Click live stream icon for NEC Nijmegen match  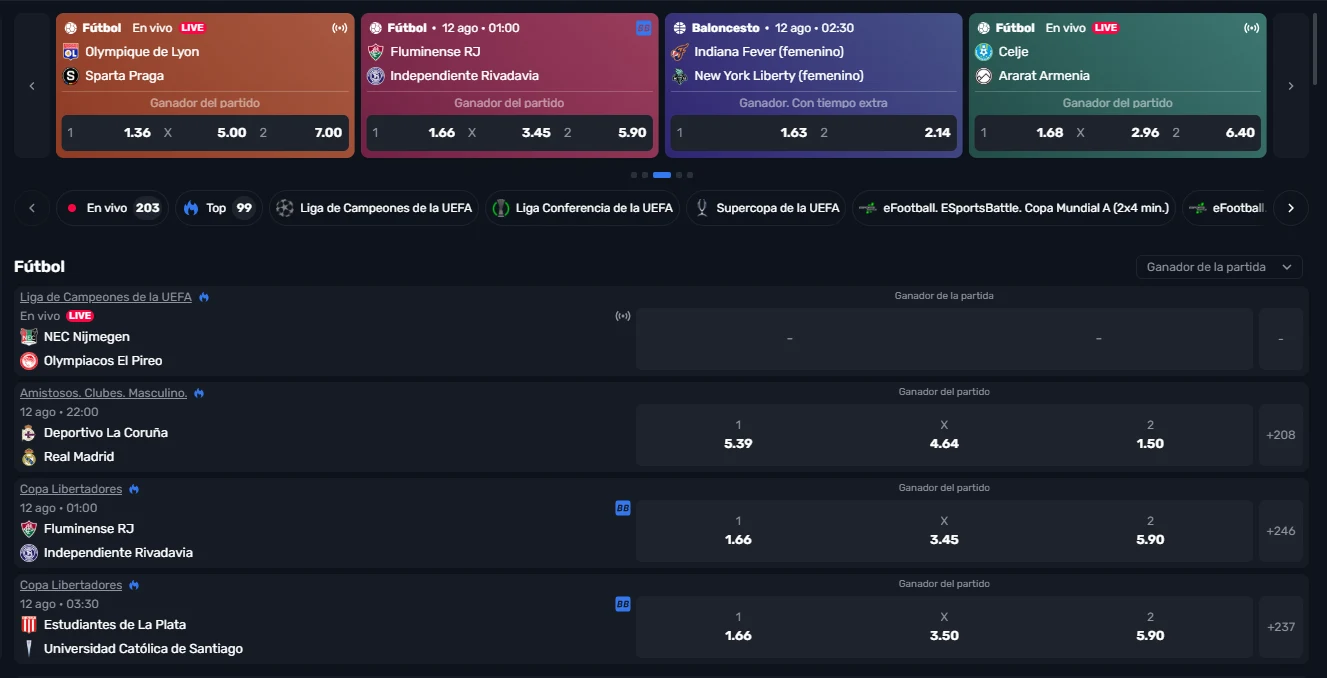pos(623,316)
